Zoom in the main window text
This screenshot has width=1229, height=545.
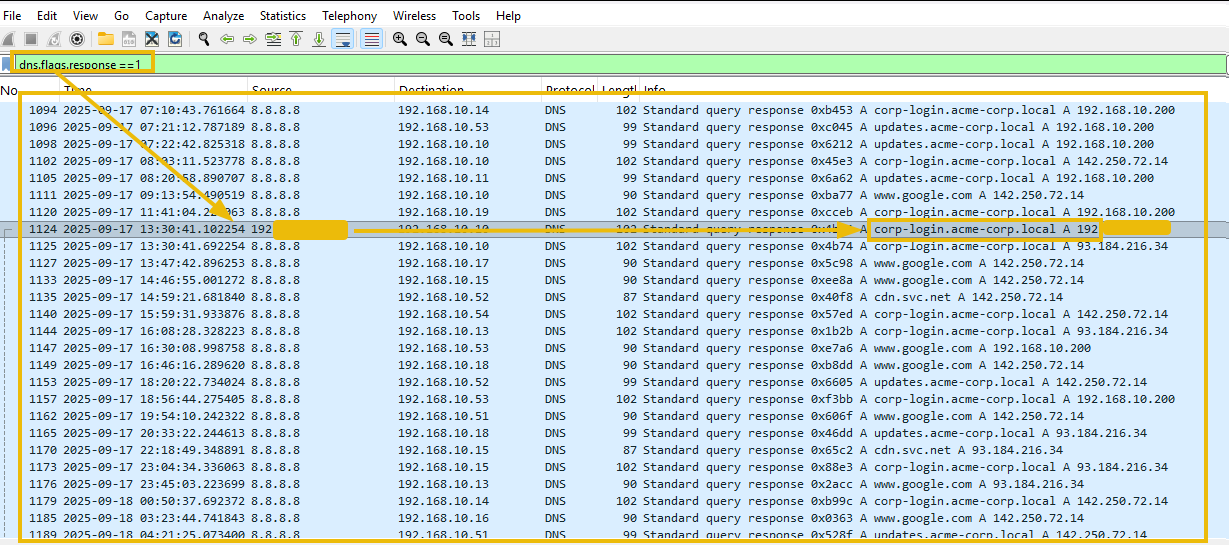point(399,39)
